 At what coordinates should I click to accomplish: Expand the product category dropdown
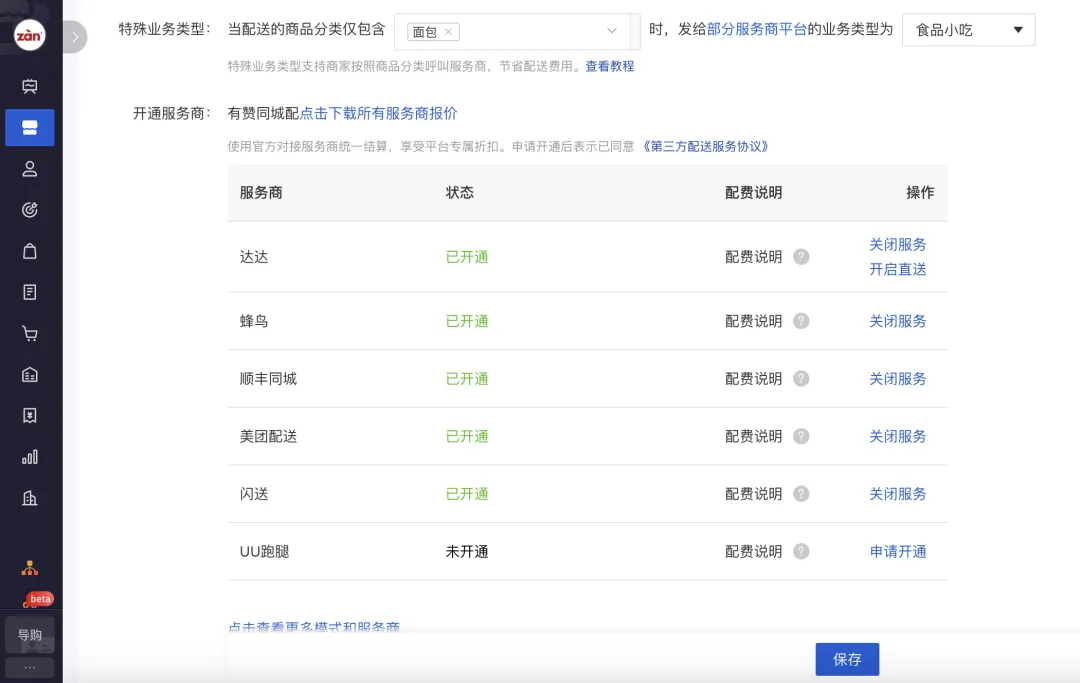click(612, 31)
